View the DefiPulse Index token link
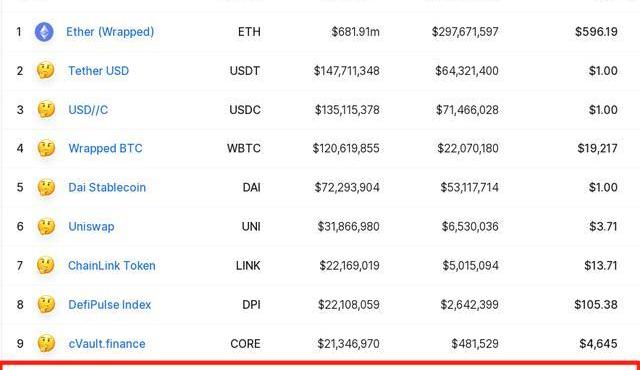Viewport: 640px width, 370px height. (x=110, y=304)
